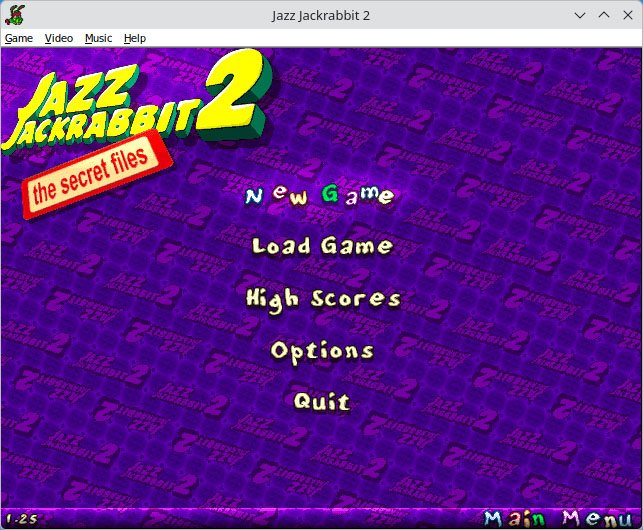Click the Jazz Jackrabbit 2 logo
643x530 pixels.
[x=137, y=103]
